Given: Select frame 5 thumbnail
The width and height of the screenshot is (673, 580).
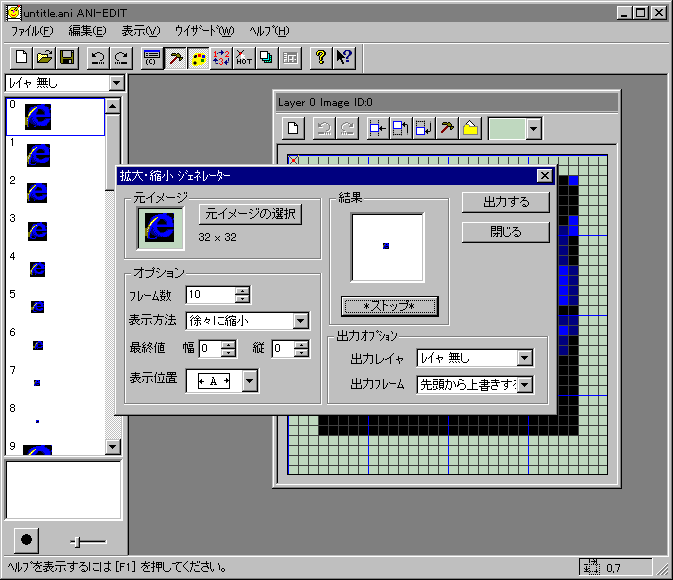Looking at the screenshot, I should click(37, 307).
